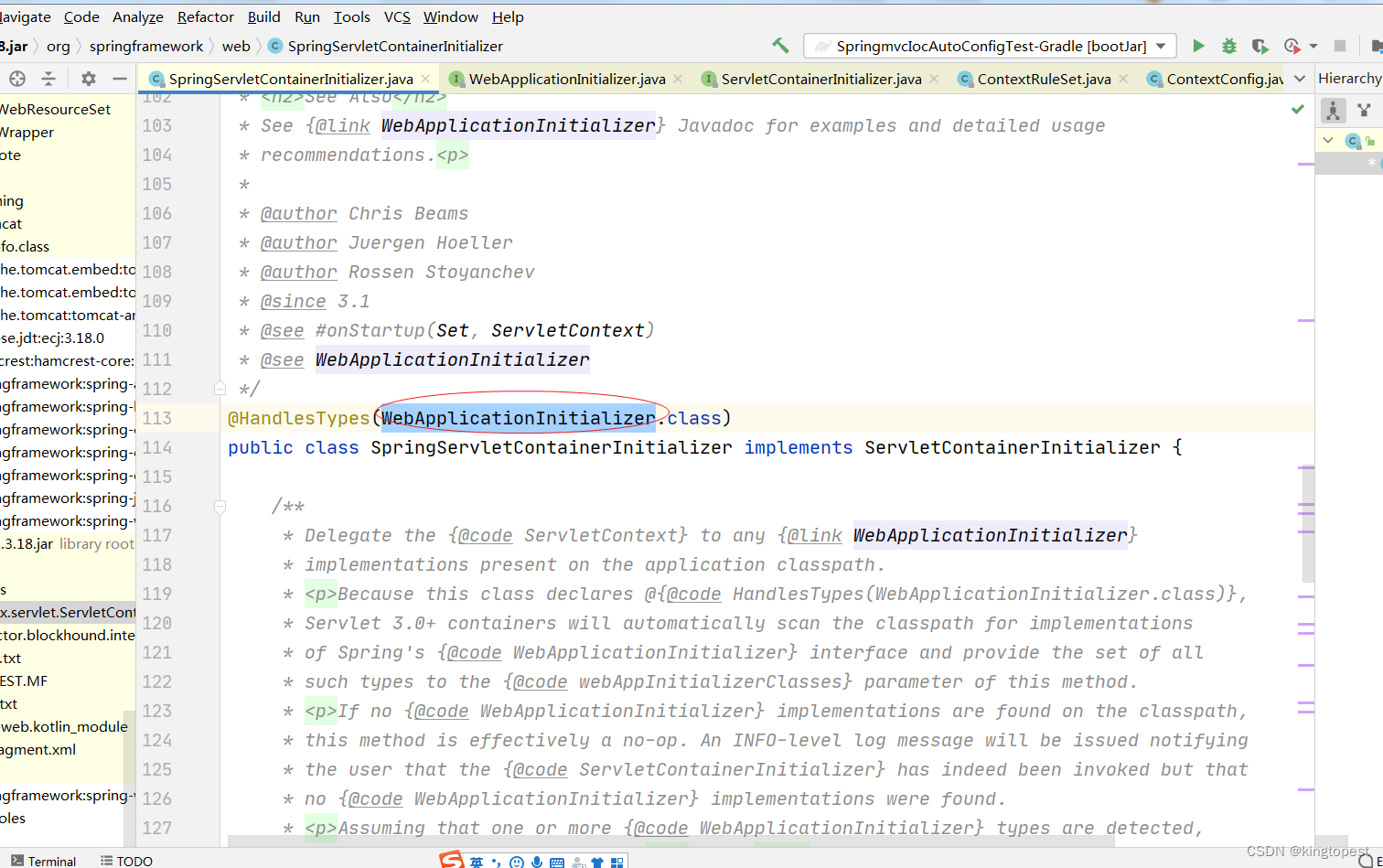Show hidden tabs with the chevron dropdown

point(1301,79)
